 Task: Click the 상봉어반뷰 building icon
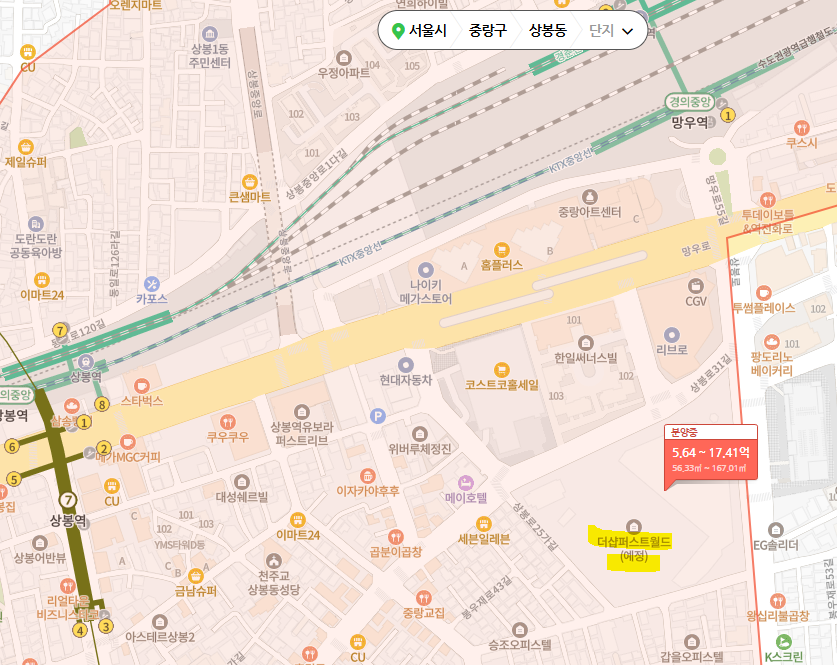[x=40, y=543]
